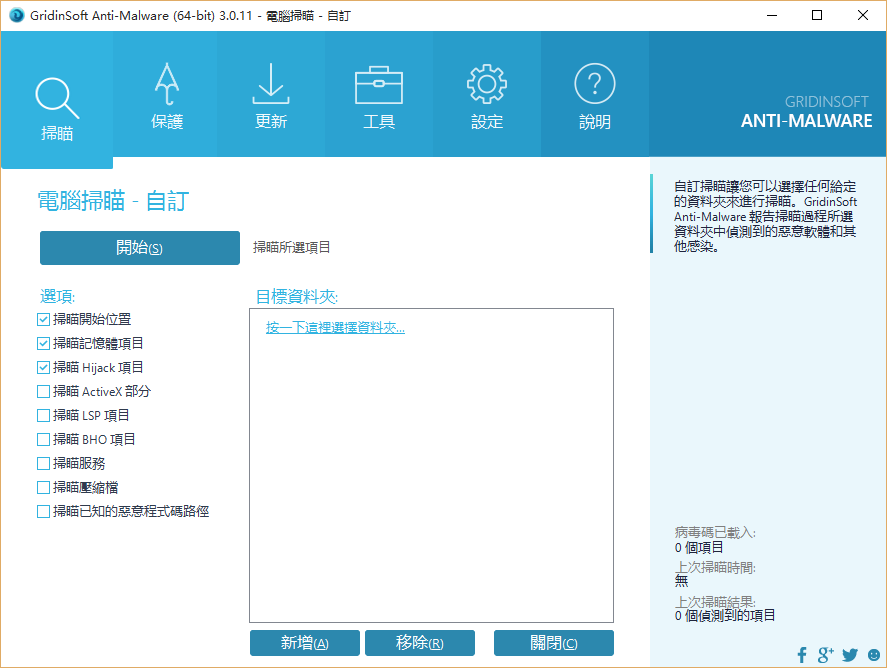Enable 掃瞄 ActiveX 部分 checkbox
The image size is (887, 668).
(x=43, y=391)
